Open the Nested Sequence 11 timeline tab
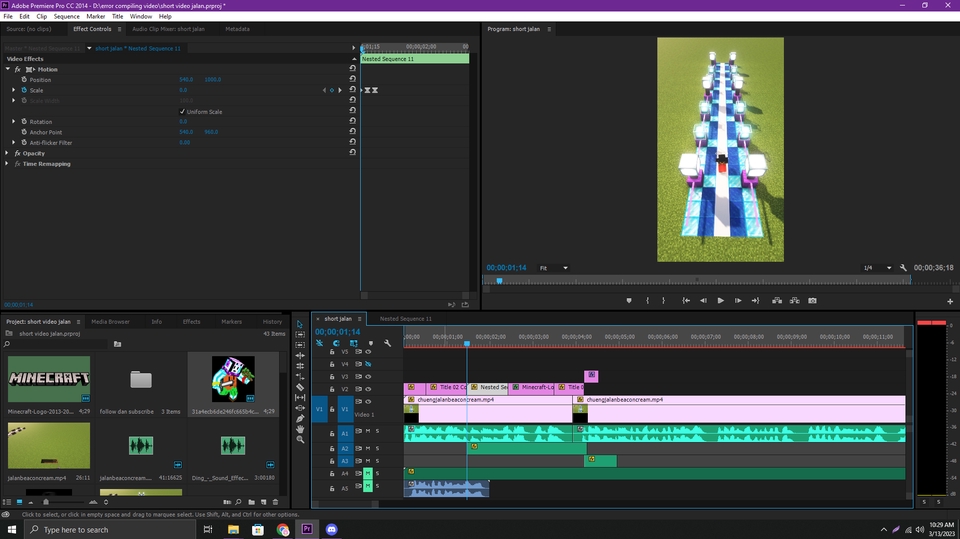Image resolution: width=960 pixels, height=539 pixels. tap(405, 318)
